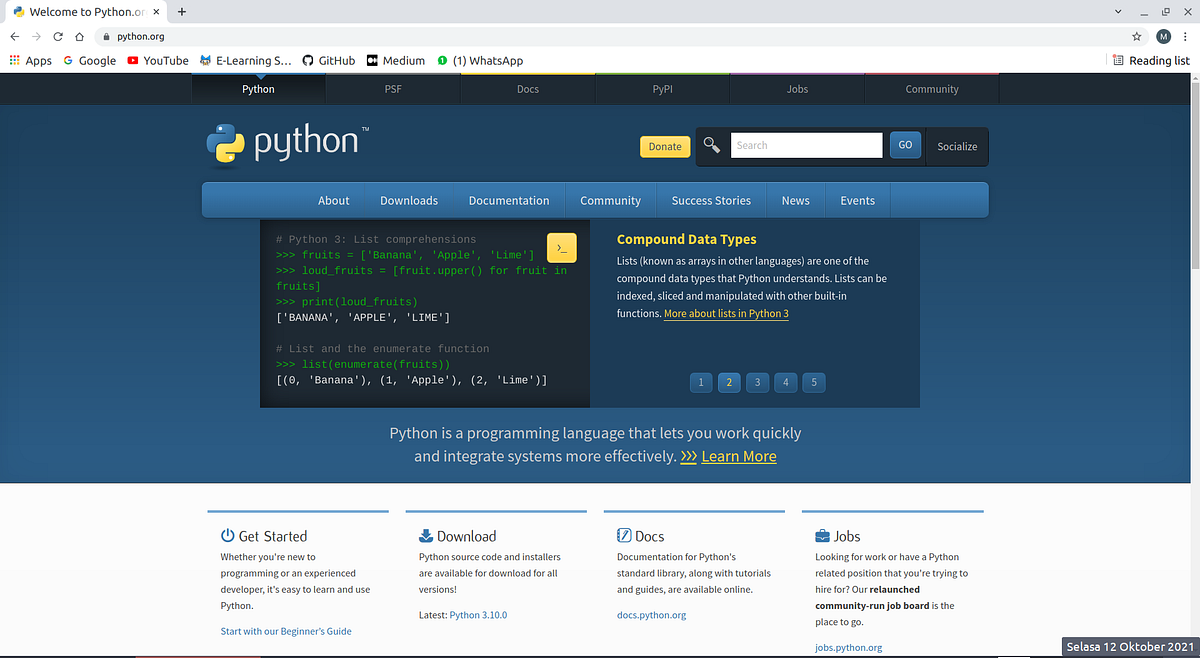Click the Get Started power icon
Image resolution: width=1200 pixels, height=658 pixels.
[225, 535]
